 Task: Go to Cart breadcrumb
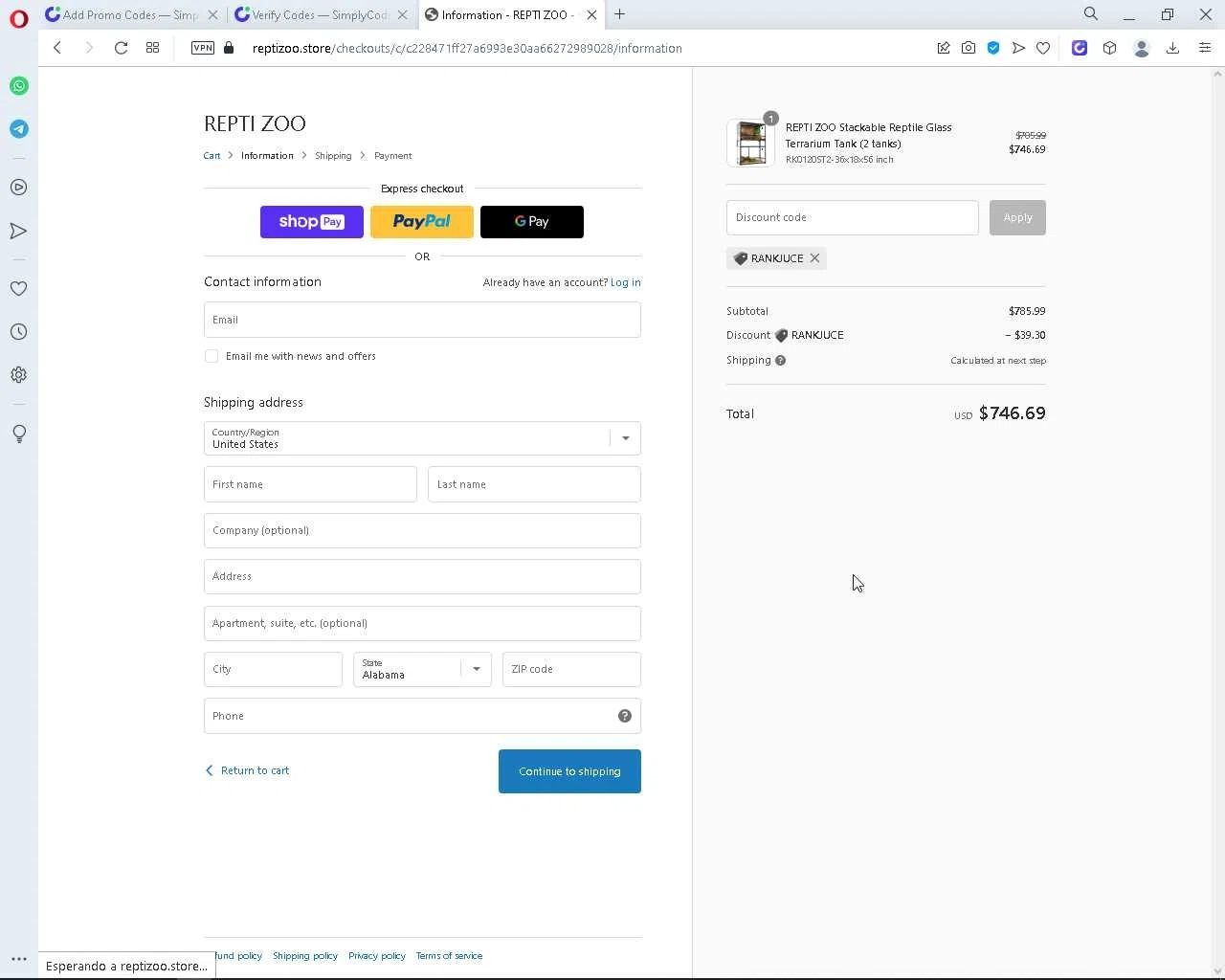212,156
